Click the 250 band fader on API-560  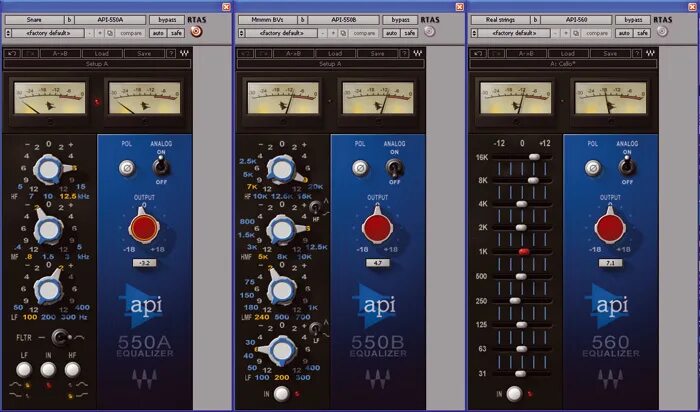point(515,300)
